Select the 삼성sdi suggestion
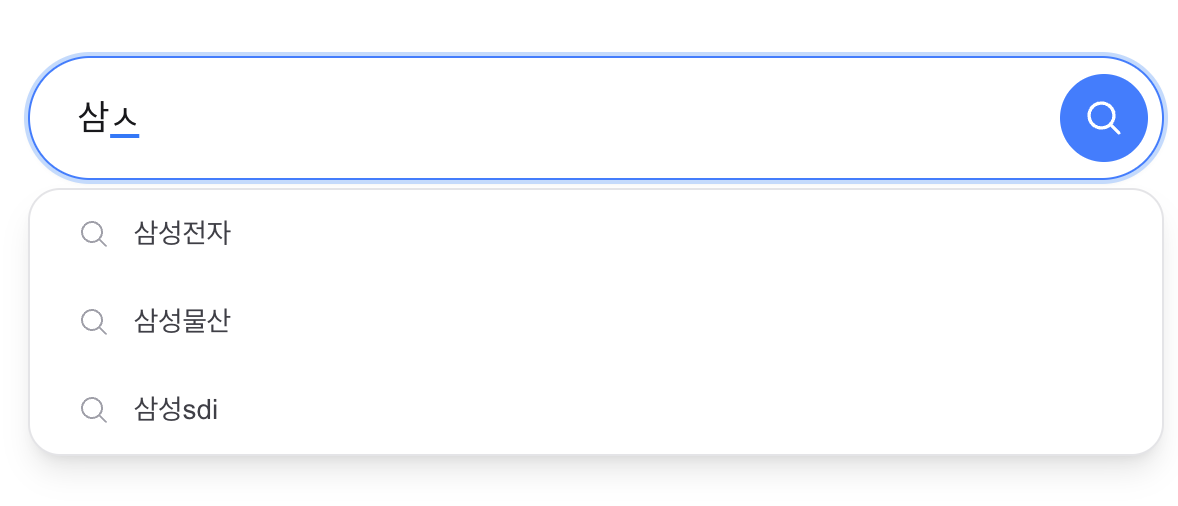The image size is (1178, 506). pos(176,410)
